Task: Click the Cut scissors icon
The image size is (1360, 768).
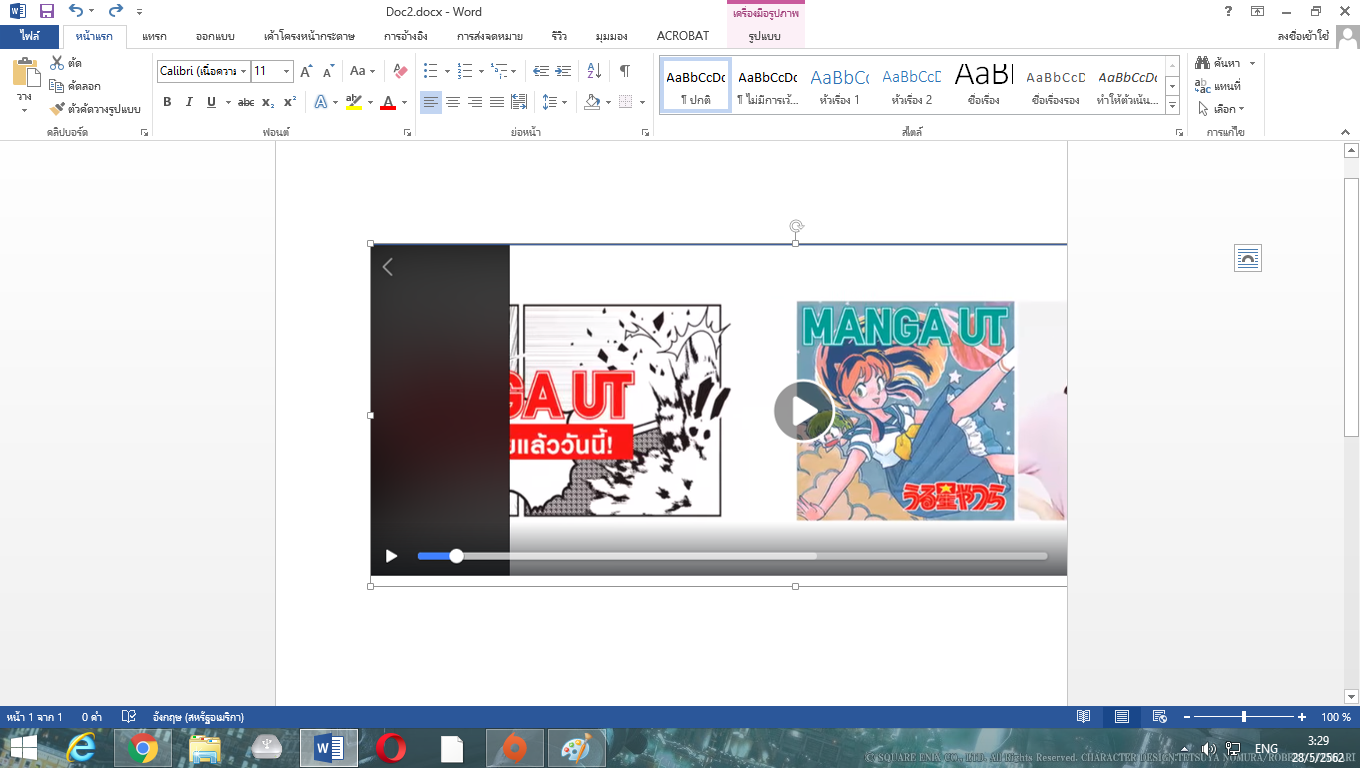Action: [57, 63]
